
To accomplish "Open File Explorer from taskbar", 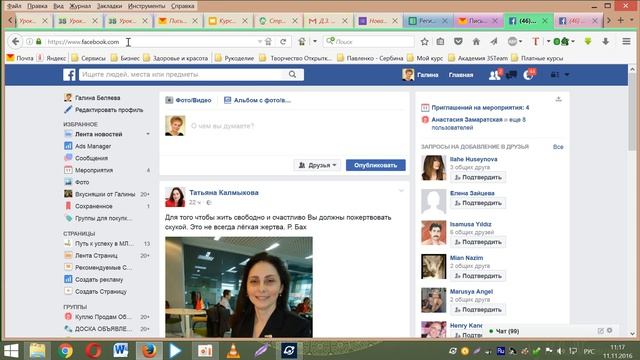I will tap(37, 351).
